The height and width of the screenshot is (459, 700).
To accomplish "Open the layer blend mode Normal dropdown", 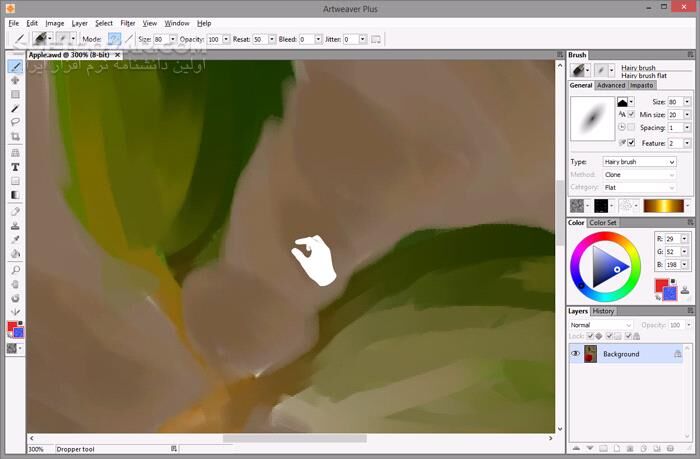I will click(600, 325).
